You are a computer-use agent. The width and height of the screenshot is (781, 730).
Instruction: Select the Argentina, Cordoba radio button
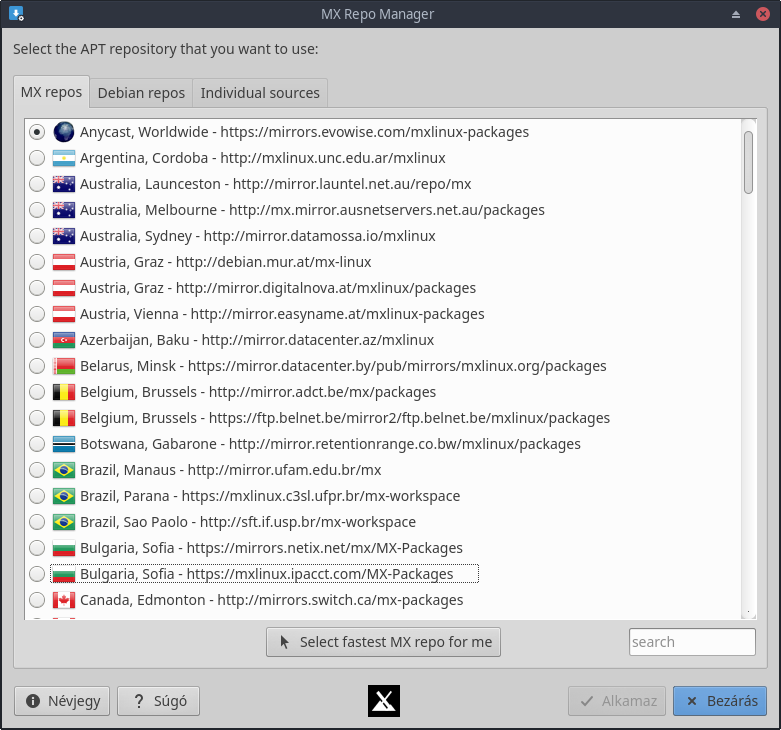37,158
